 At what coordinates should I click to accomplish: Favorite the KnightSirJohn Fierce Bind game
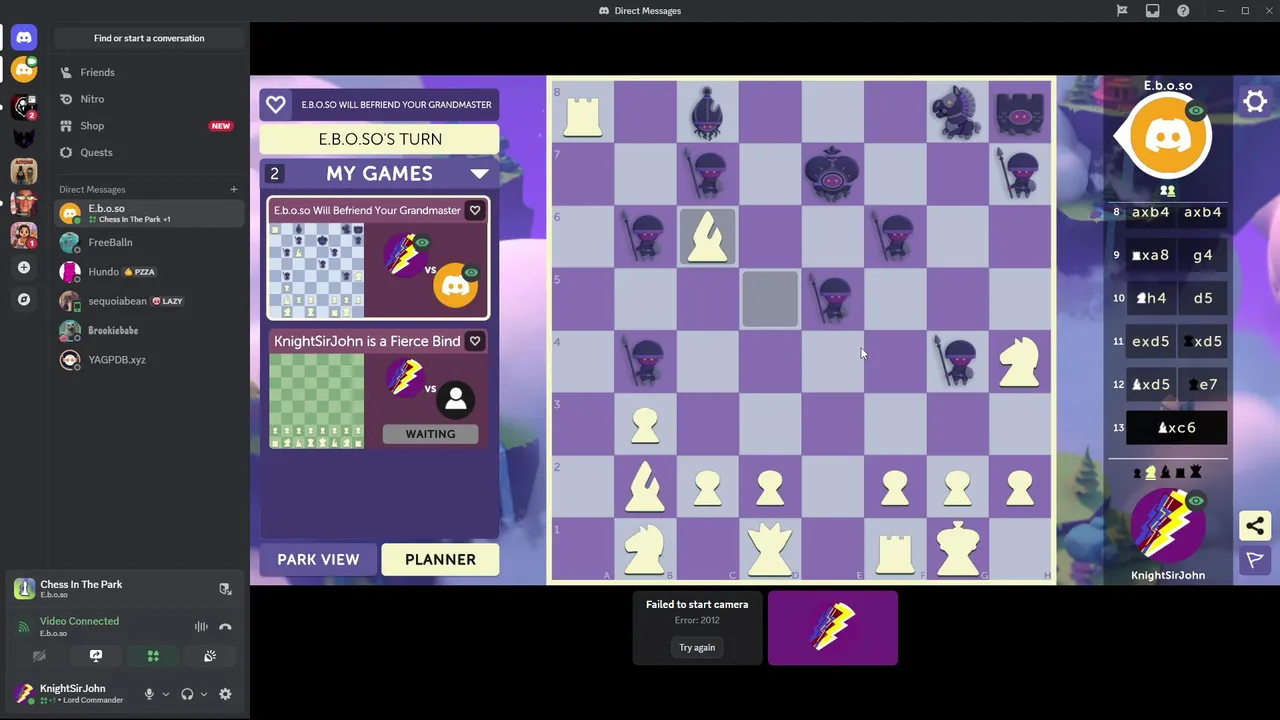(475, 341)
